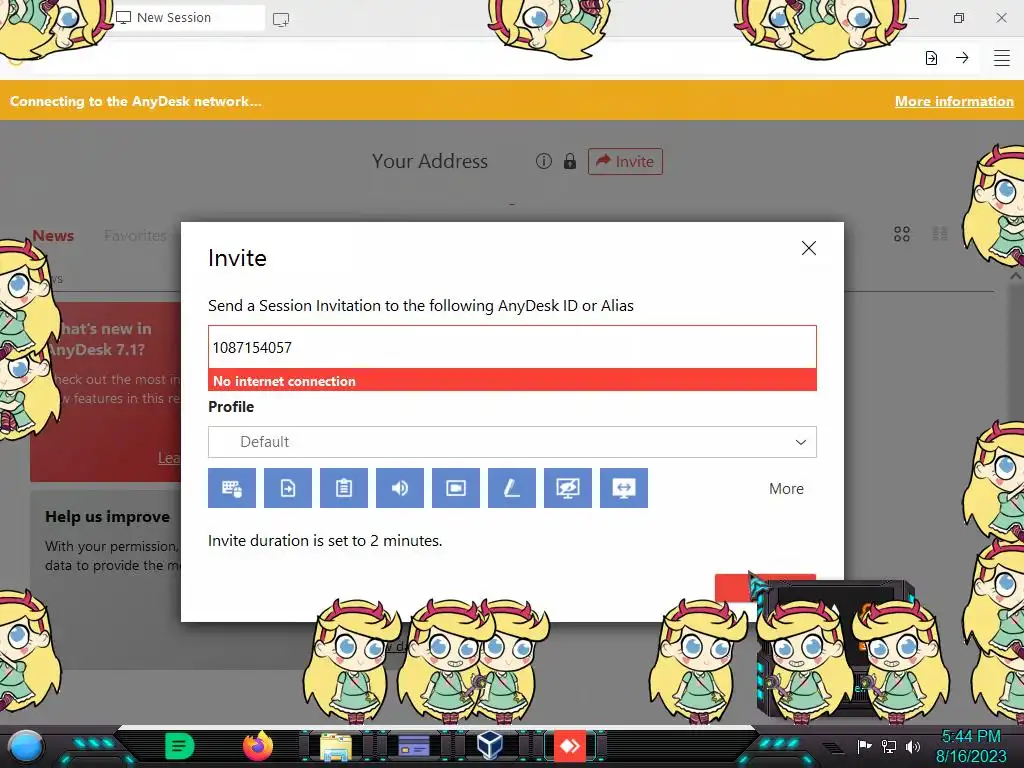This screenshot has height=768, width=1024.
Task: Toggle sound transmission permission
Action: pyautogui.click(x=400, y=488)
